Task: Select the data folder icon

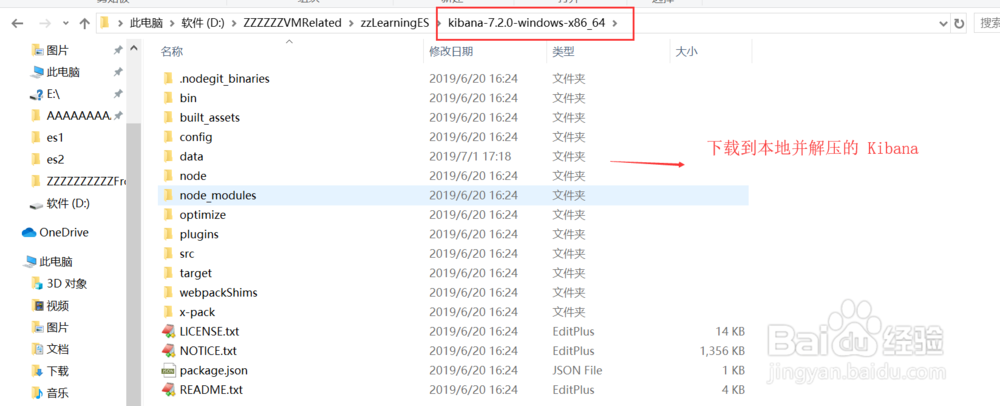Action: 168,156
